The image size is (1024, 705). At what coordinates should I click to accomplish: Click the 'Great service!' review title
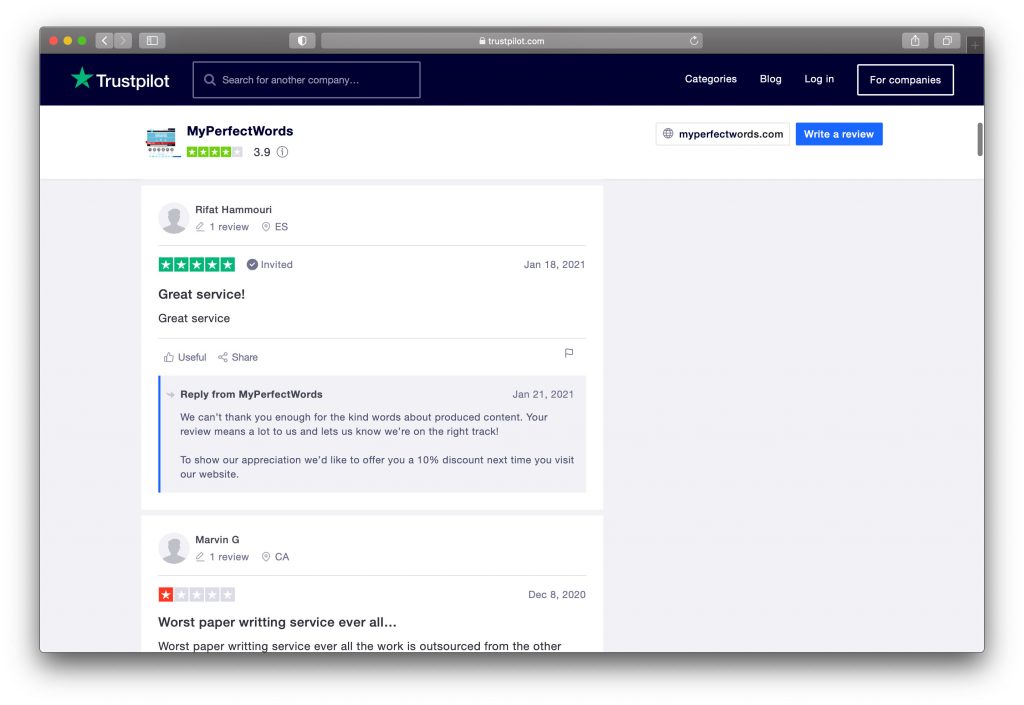[201, 294]
